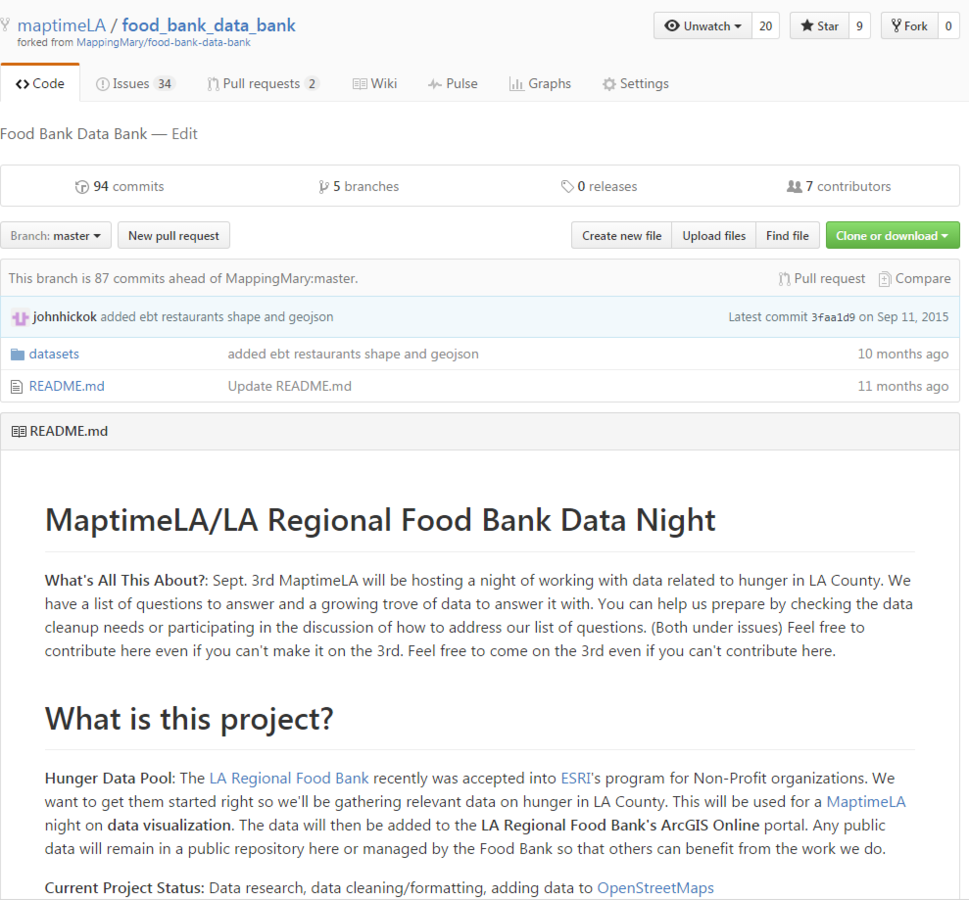Click the Pull requests tab icon
Viewport: 969px width, 900px height.
(x=213, y=84)
